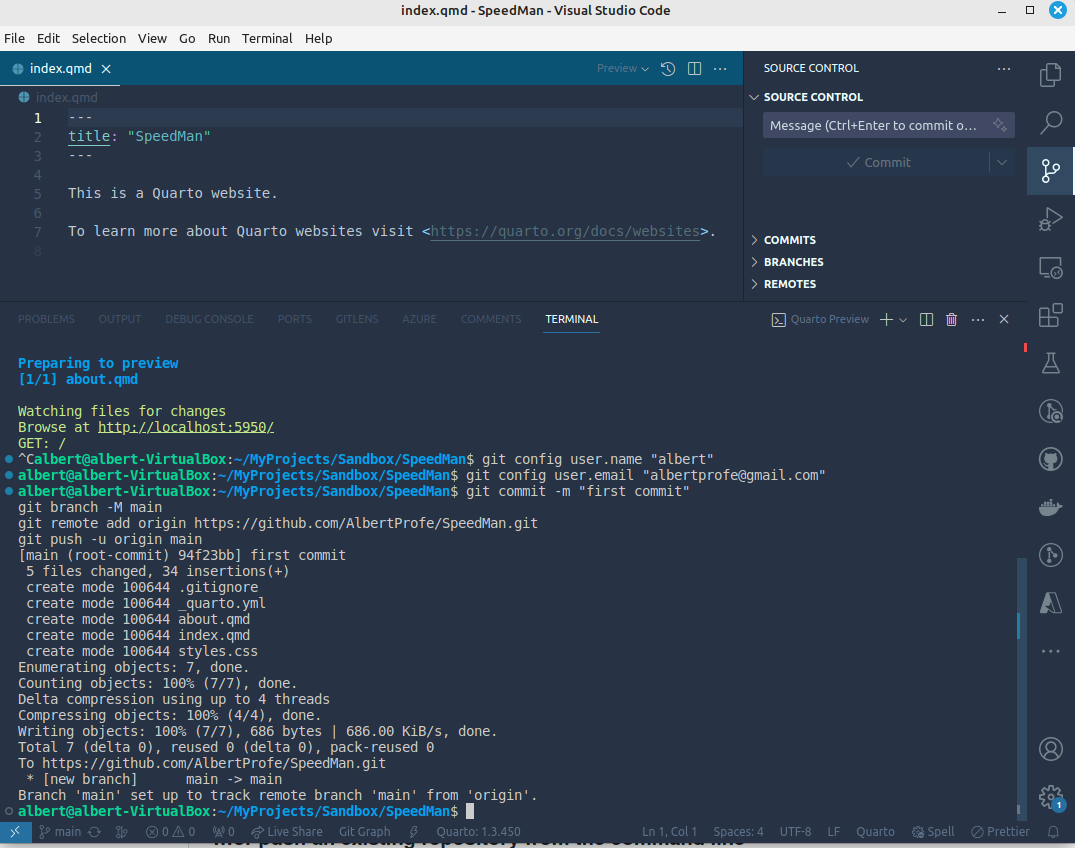
Task: Open the GitLens Inspect icon
Action: (x=1050, y=411)
